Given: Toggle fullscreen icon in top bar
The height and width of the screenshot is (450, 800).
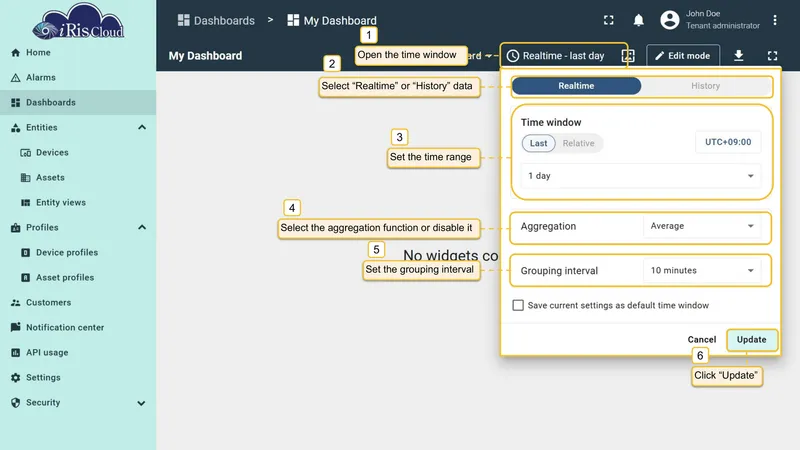Looking at the screenshot, I should pos(609,20).
